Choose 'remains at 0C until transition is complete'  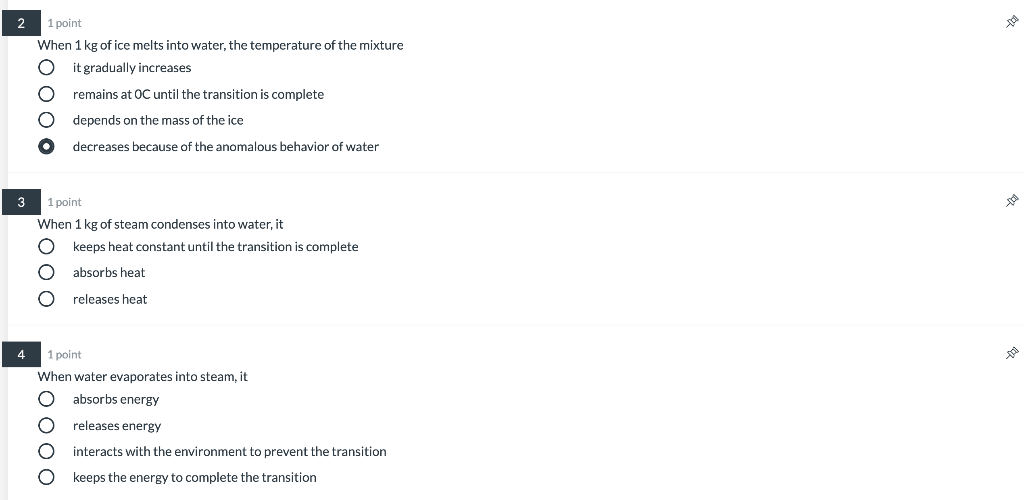[46, 94]
